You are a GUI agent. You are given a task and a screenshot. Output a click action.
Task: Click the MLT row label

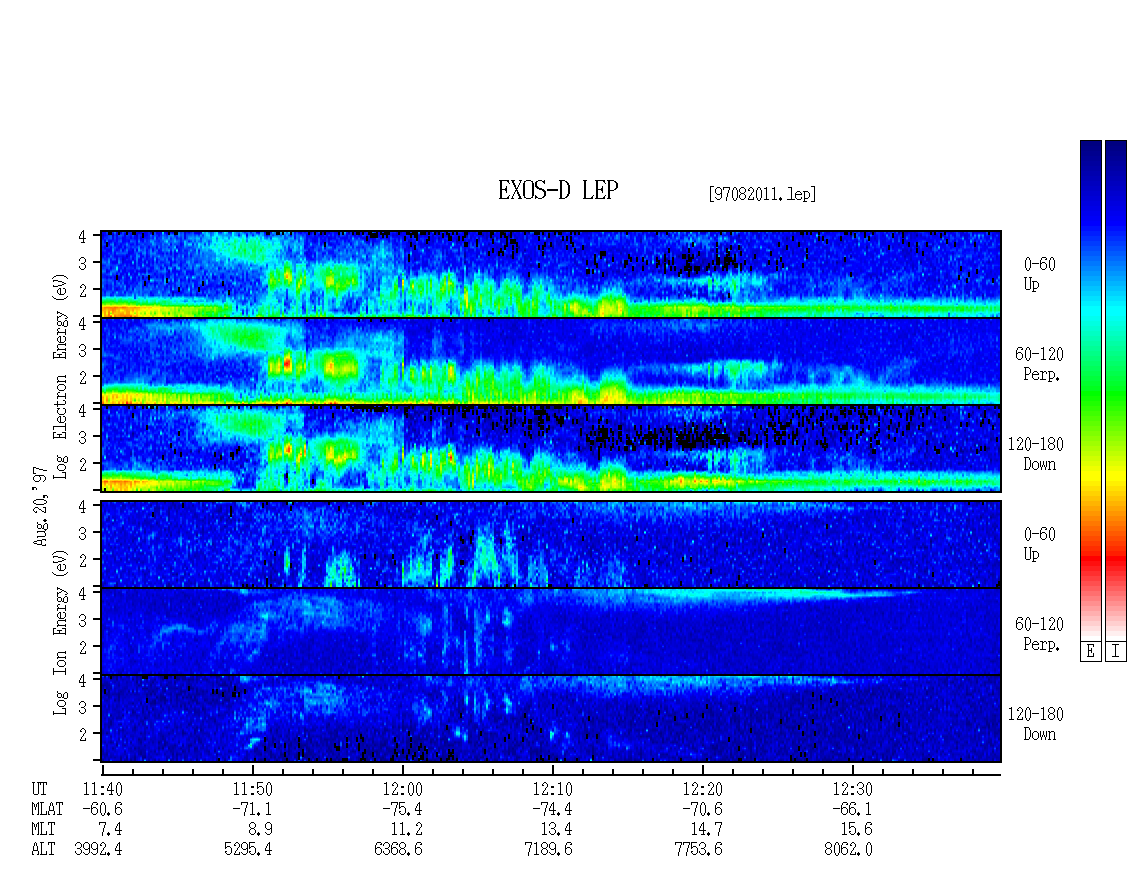point(44,829)
